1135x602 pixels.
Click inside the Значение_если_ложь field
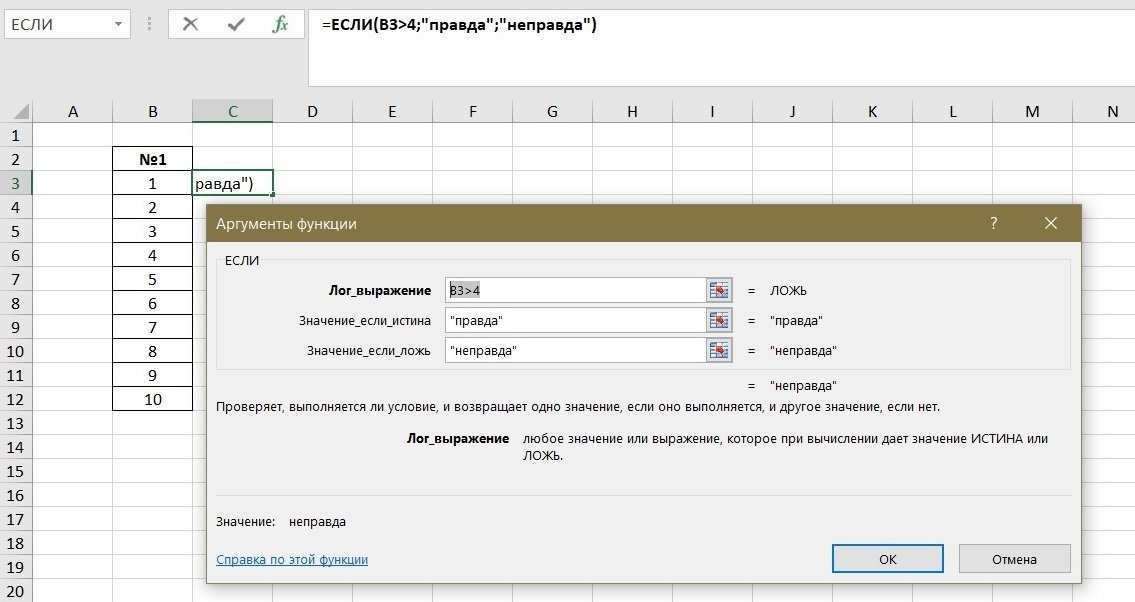pyautogui.click(x=570, y=350)
